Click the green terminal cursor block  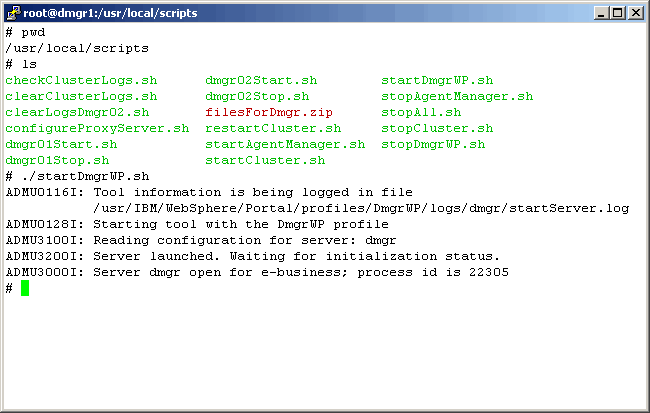25,288
